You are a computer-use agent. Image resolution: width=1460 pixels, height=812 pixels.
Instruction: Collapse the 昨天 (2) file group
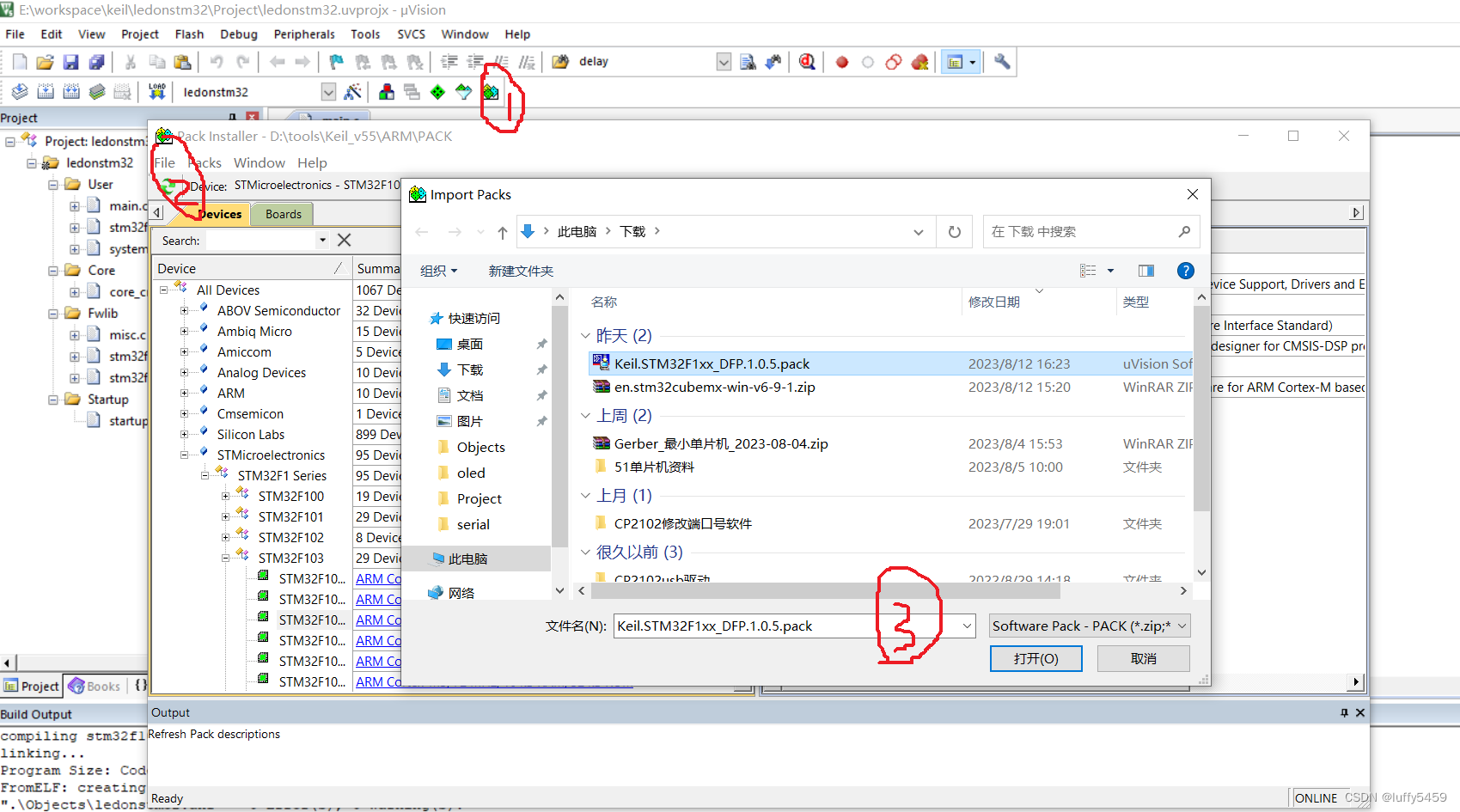pyautogui.click(x=585, y=336)
